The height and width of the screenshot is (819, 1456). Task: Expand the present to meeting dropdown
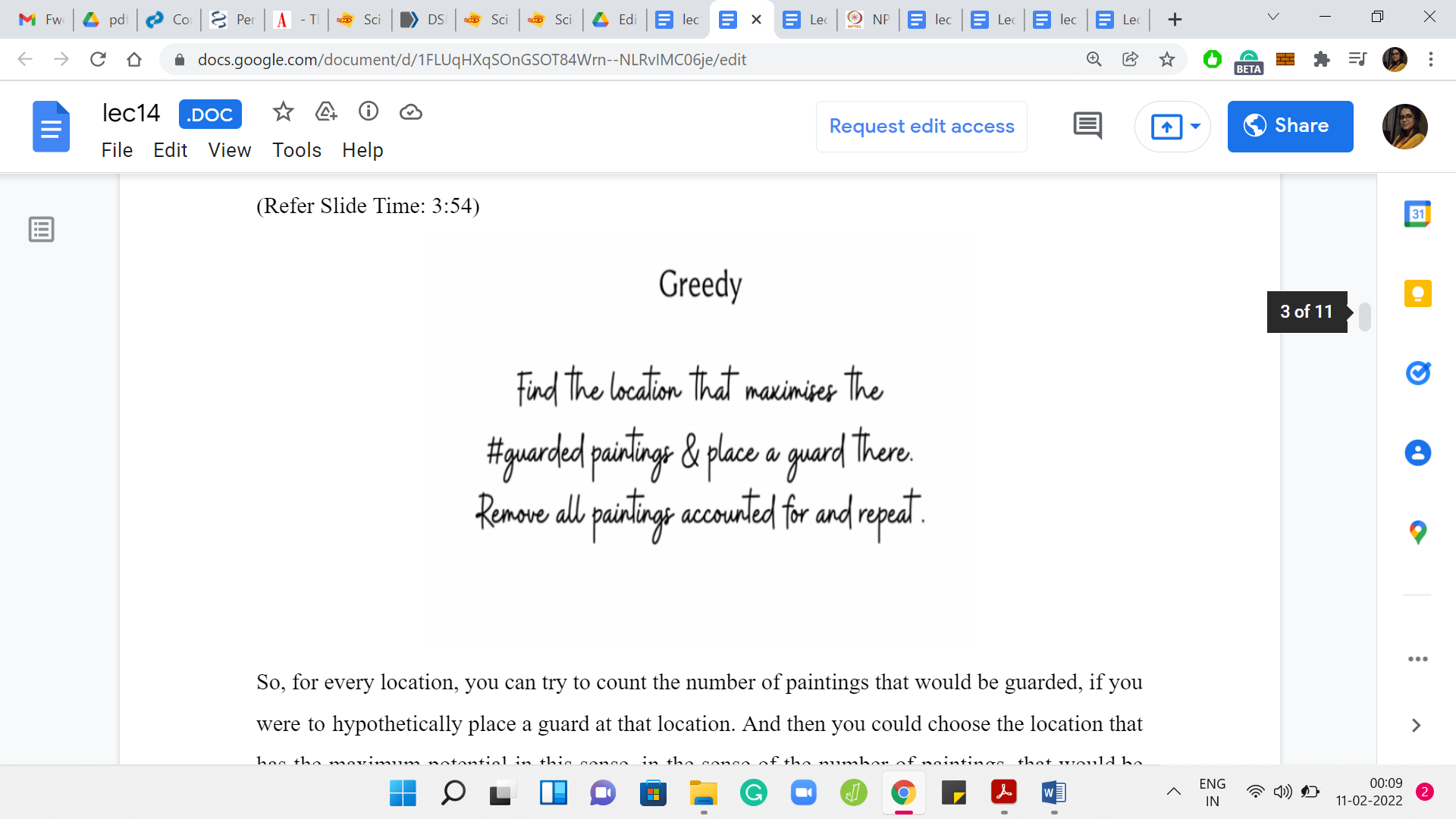coord(1196,126)
